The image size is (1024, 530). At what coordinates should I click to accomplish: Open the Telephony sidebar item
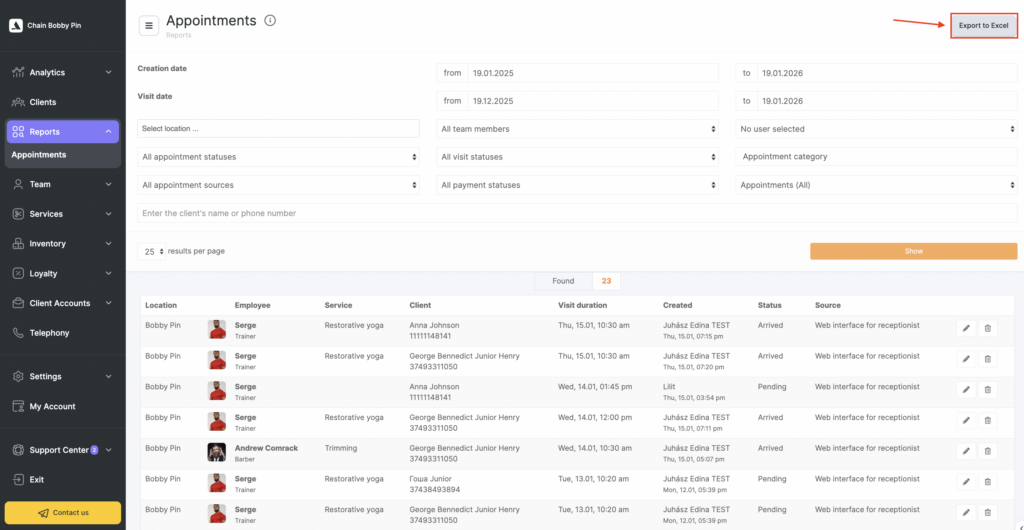[x=49, y=333]
